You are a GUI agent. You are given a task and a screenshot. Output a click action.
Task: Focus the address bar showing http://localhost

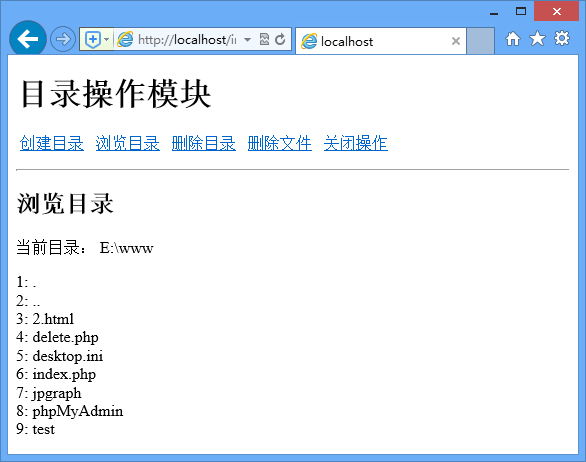[x=187, y=39]
